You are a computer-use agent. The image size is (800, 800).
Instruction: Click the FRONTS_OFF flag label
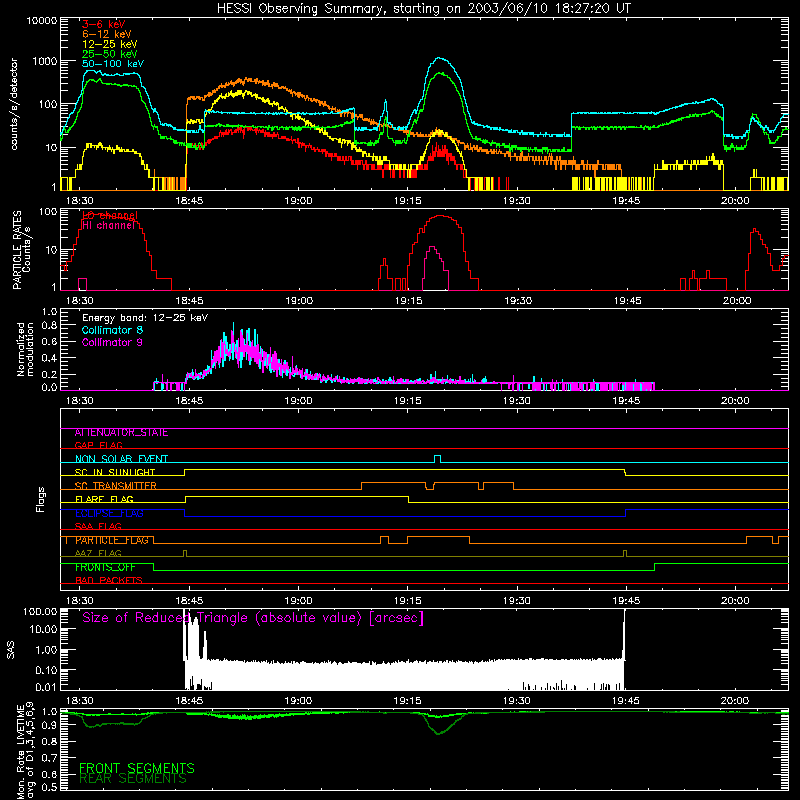pyautogui.click(x=105, y=567)
